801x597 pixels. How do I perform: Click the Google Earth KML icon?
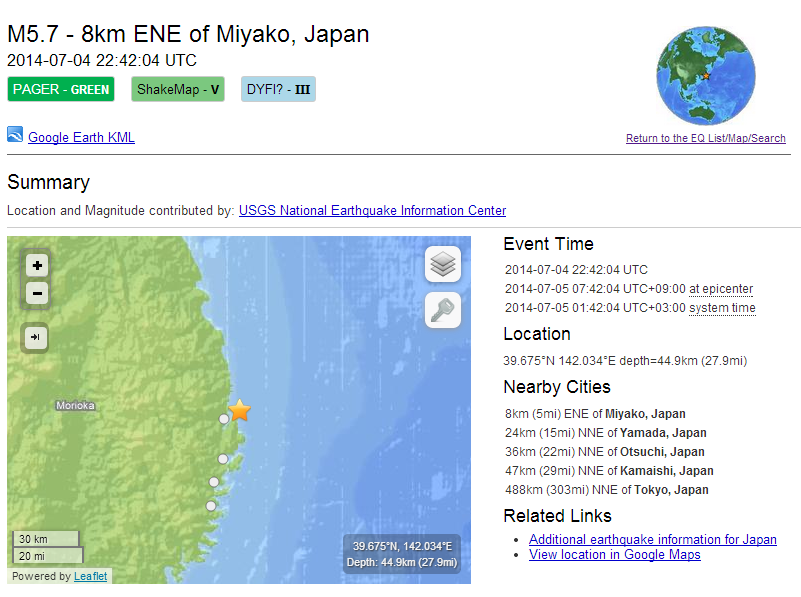[15, 135]
